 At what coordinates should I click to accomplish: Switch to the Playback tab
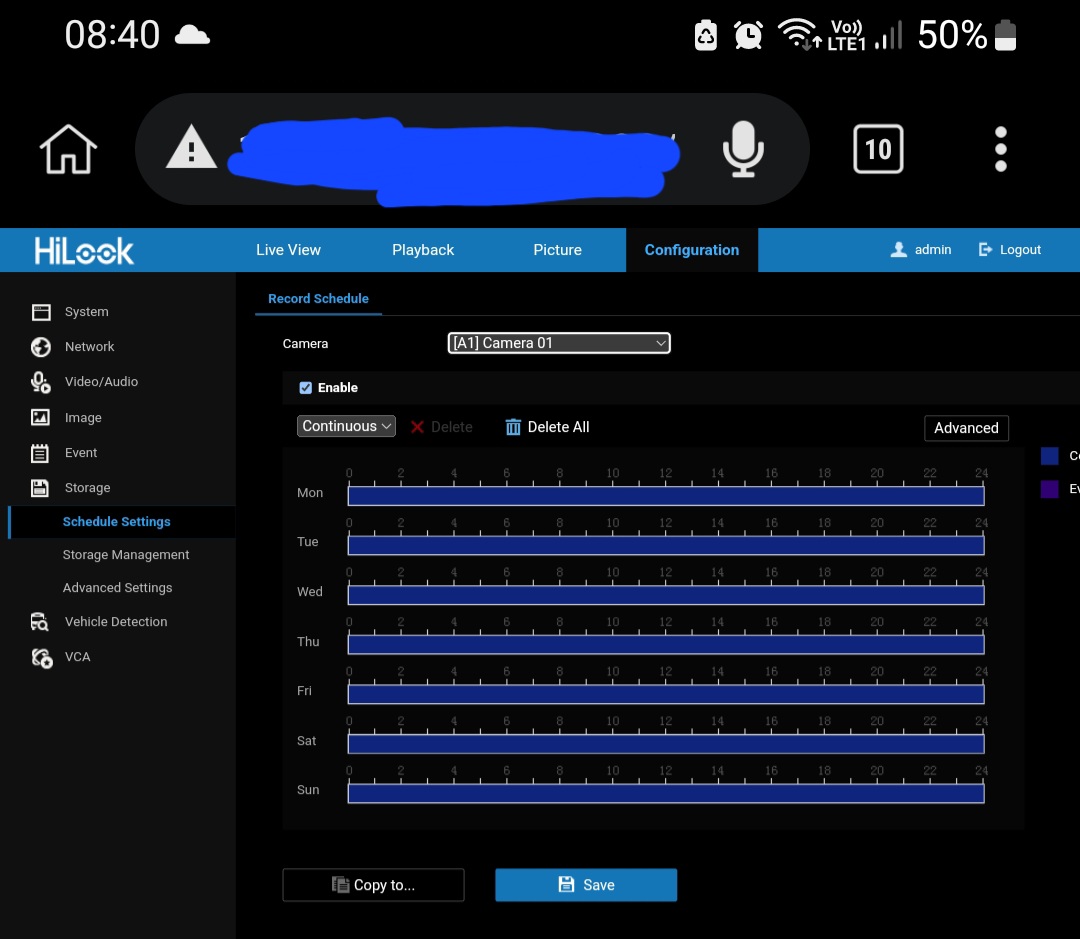pos(422,250)
